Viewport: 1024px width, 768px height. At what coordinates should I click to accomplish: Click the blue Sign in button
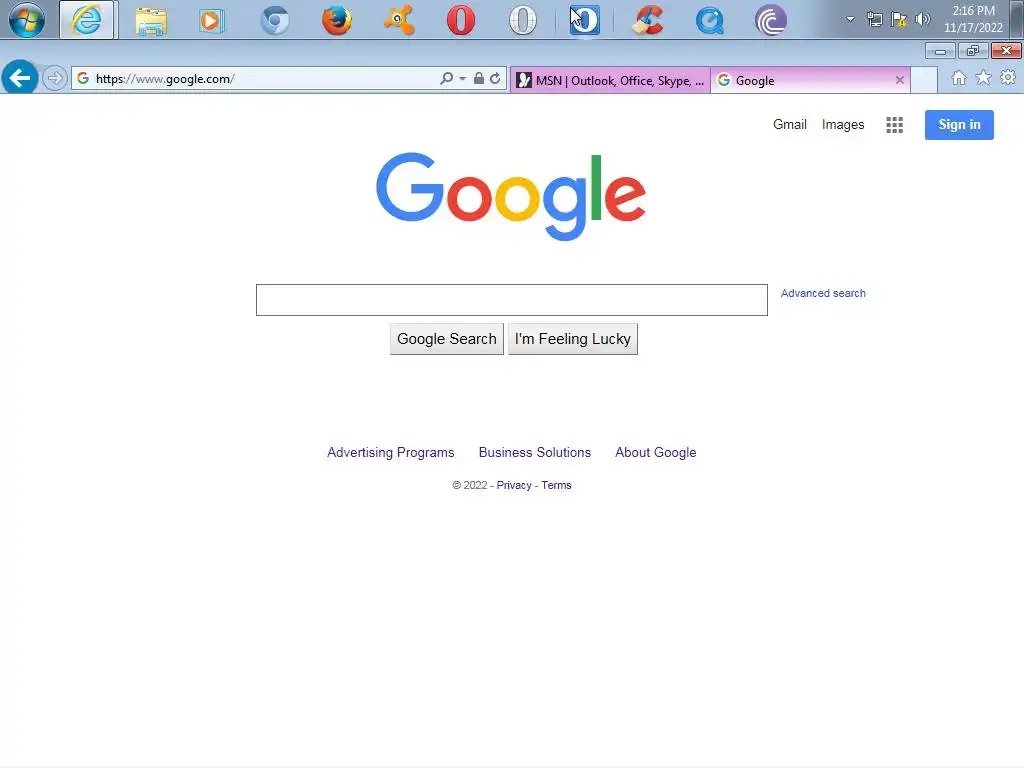tap(959, 125)
